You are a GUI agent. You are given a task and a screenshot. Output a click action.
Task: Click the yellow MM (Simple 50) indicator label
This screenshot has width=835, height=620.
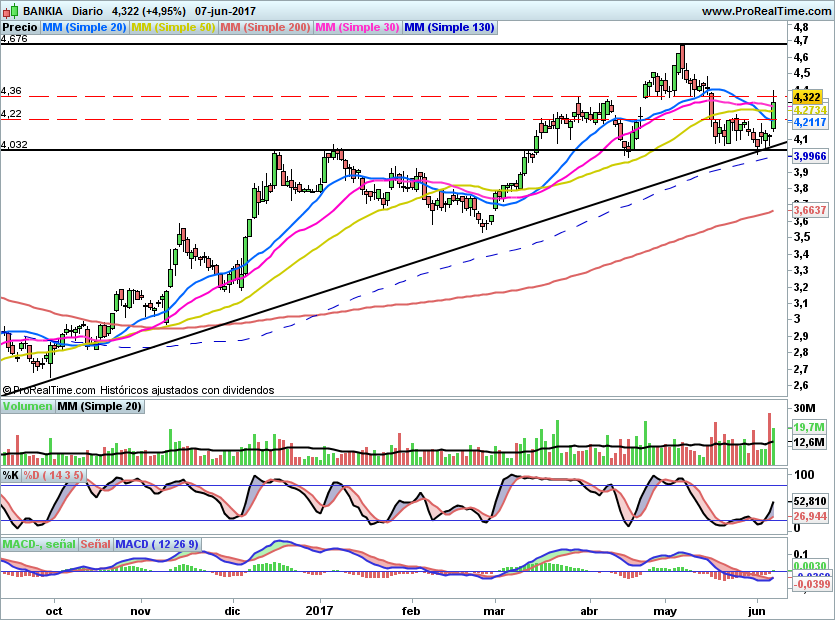tap(173, 28)
